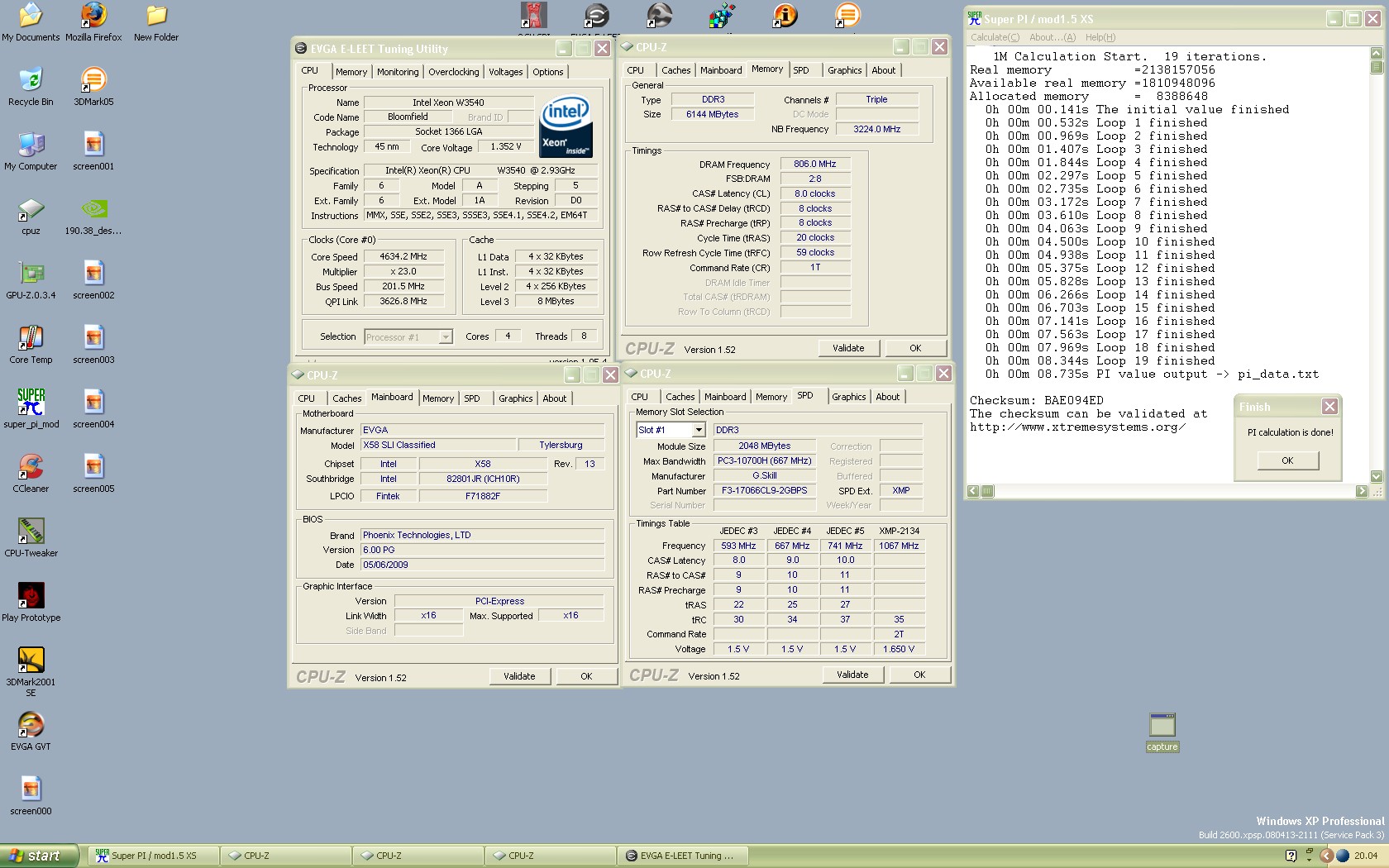This screenshot has height=868, width=1389.
Task: Click the system tray clock 20.04
Action: (x=1366, y=856)
